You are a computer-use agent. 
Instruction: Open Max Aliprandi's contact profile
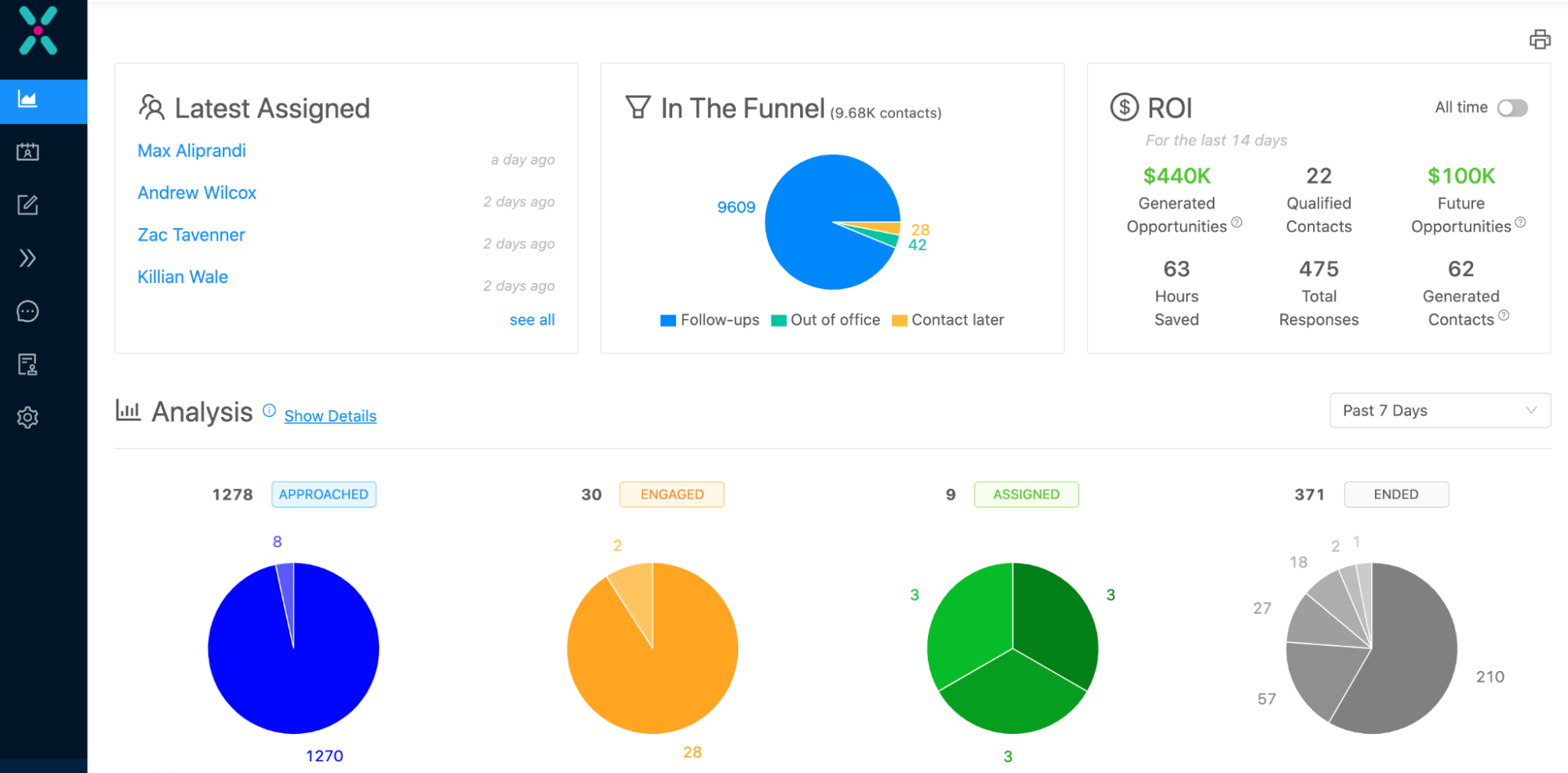pos(191,151)
